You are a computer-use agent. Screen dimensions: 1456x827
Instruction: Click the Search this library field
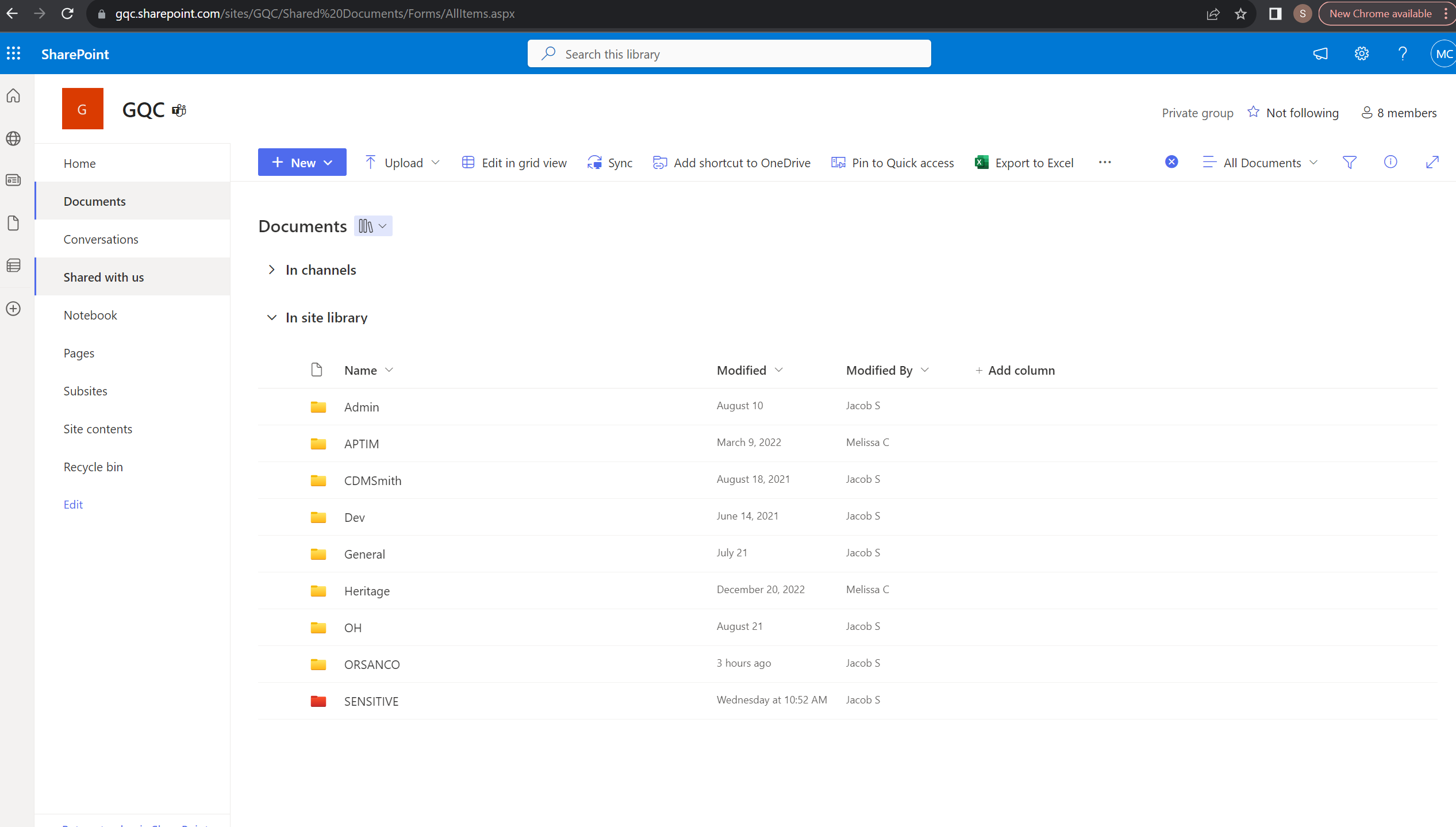pyautogui.click(x=729, y=53)
